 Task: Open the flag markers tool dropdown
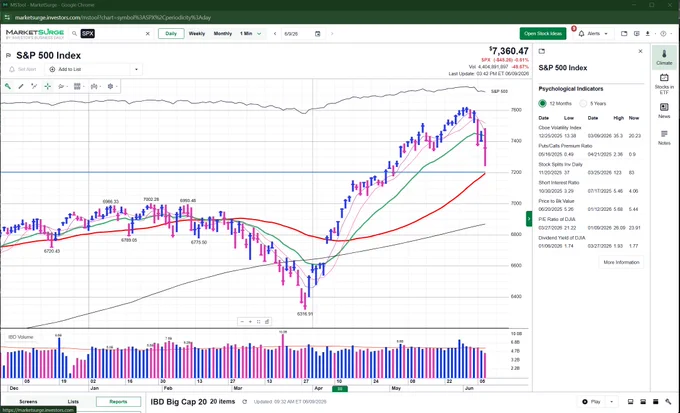(x=63, y=86)
